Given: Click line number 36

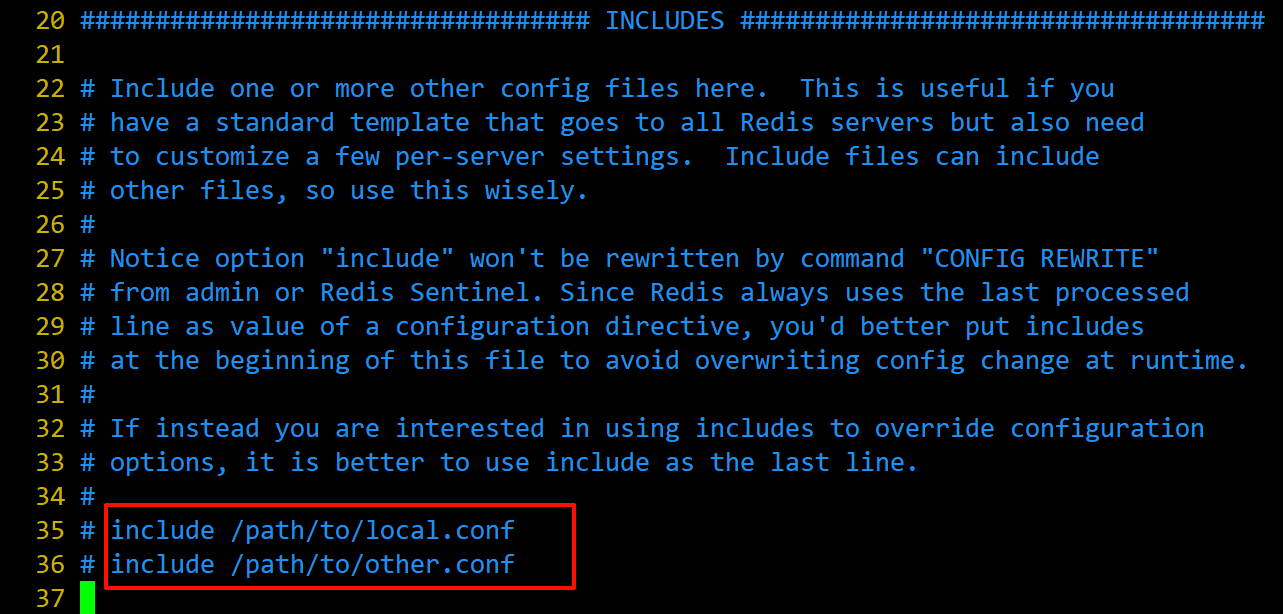Looking at the screenshot, I should [50, 564].
